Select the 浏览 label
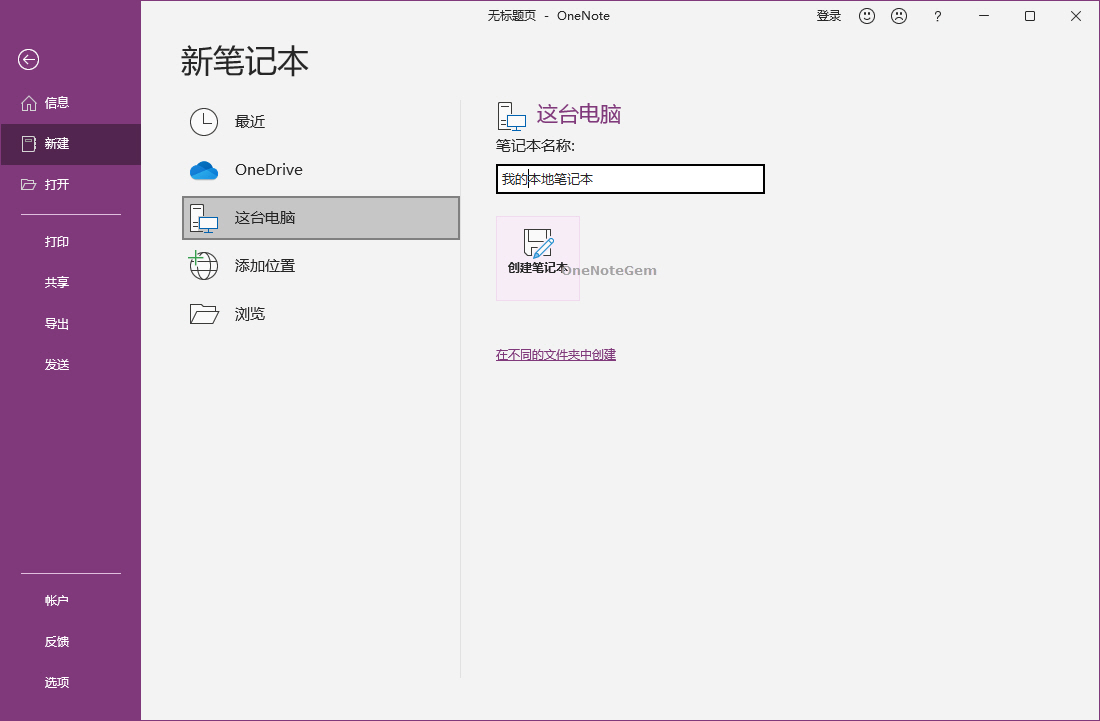 pos(250,314)
